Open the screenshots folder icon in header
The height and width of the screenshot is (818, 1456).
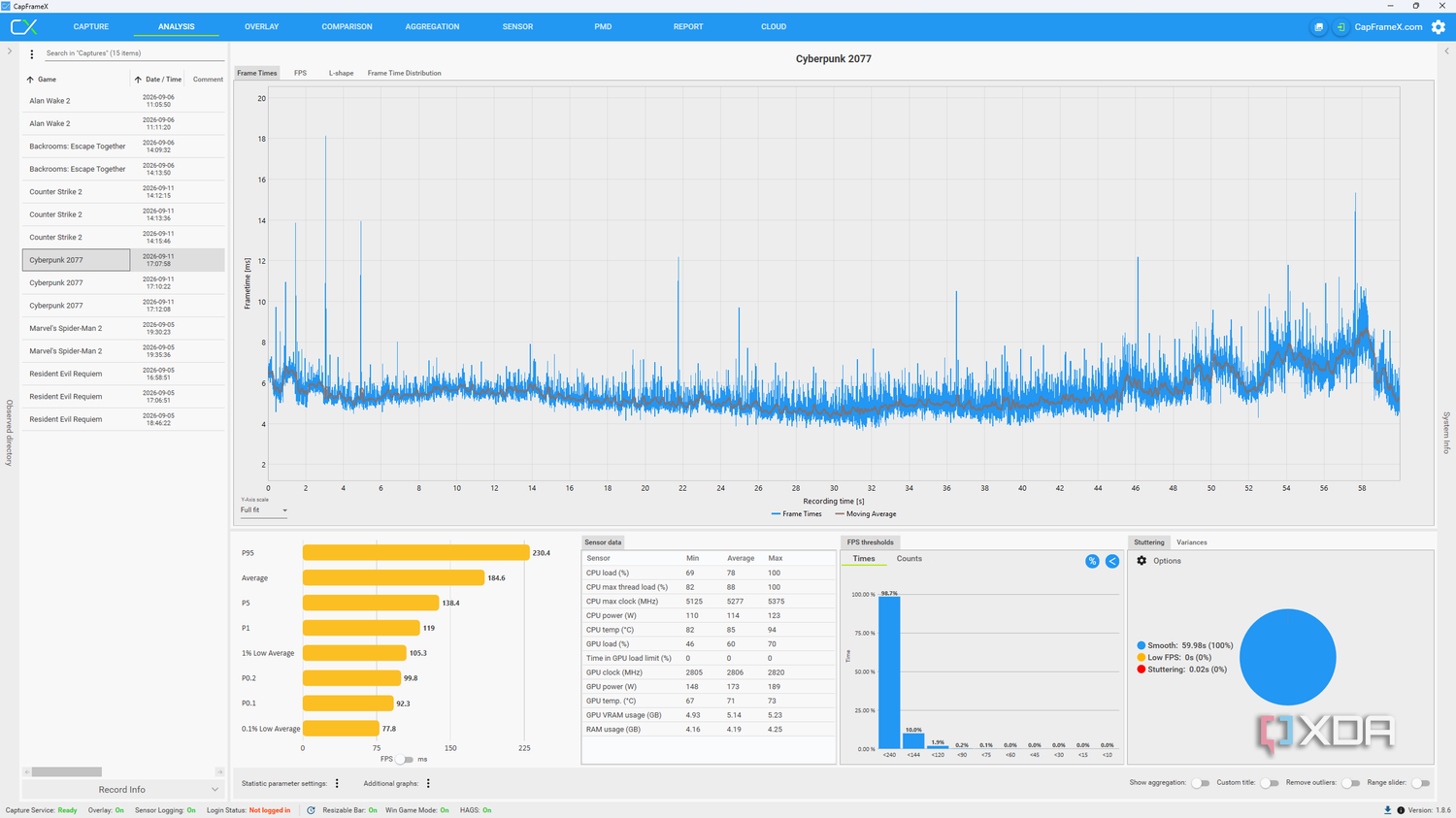click(1318, 27)
